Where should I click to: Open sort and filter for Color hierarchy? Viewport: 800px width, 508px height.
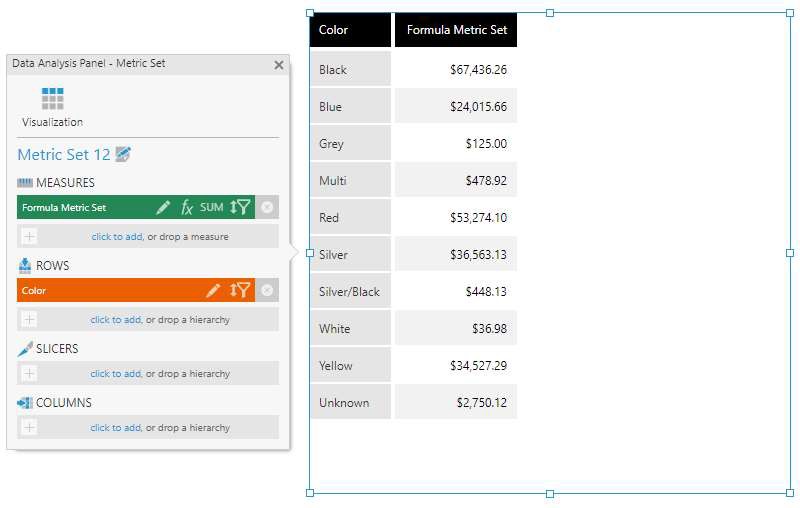pos(240,291)
